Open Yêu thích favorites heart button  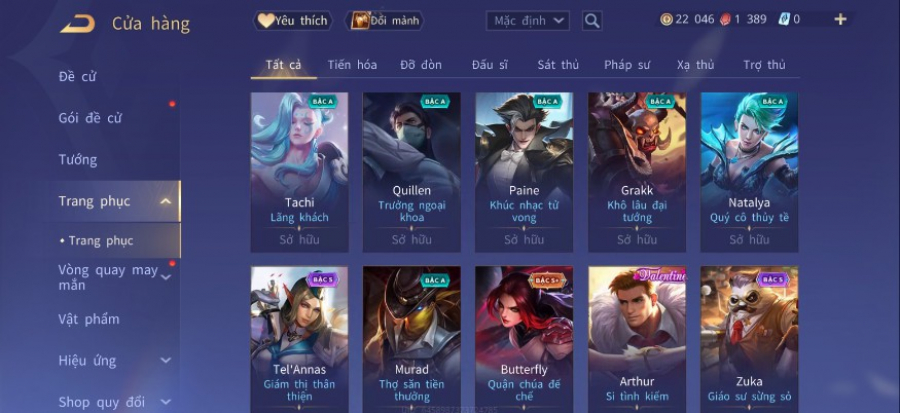point(293,21)
